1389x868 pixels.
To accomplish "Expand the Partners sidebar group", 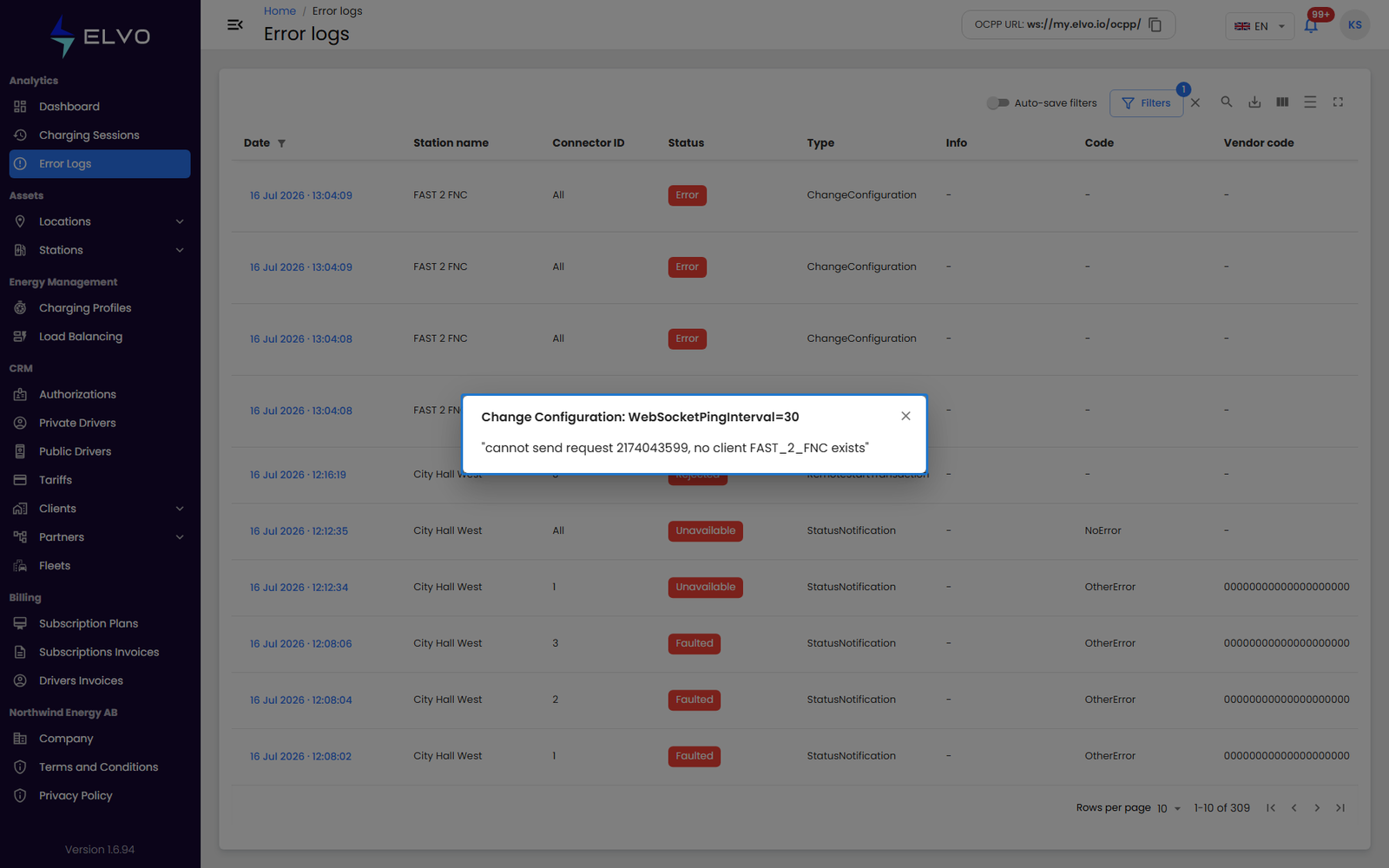I will pos(100,537).
